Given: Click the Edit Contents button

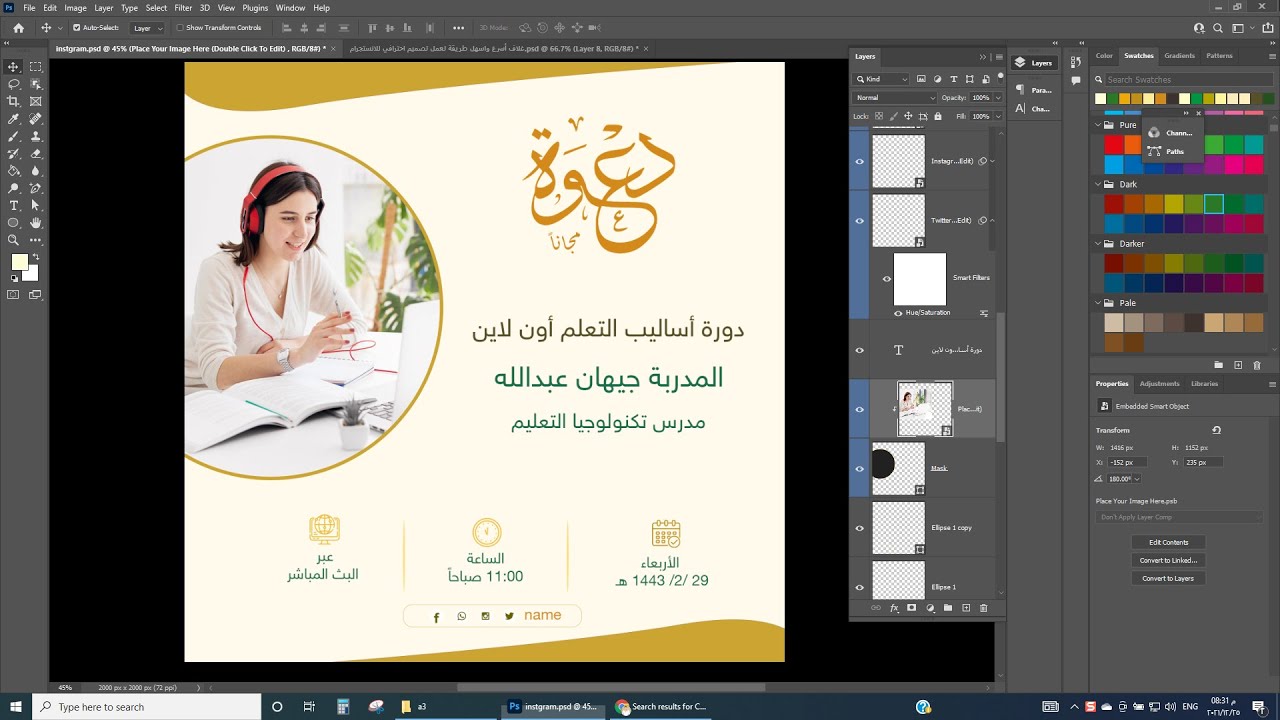Looking at the screenshot, I should 1168,542.
